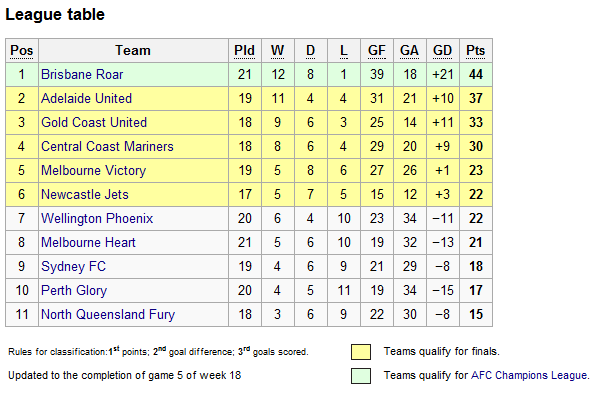The height and width of the screenshot is (398, 598).
Task: Select the Sydney FC link
Action: coord(73,266)
